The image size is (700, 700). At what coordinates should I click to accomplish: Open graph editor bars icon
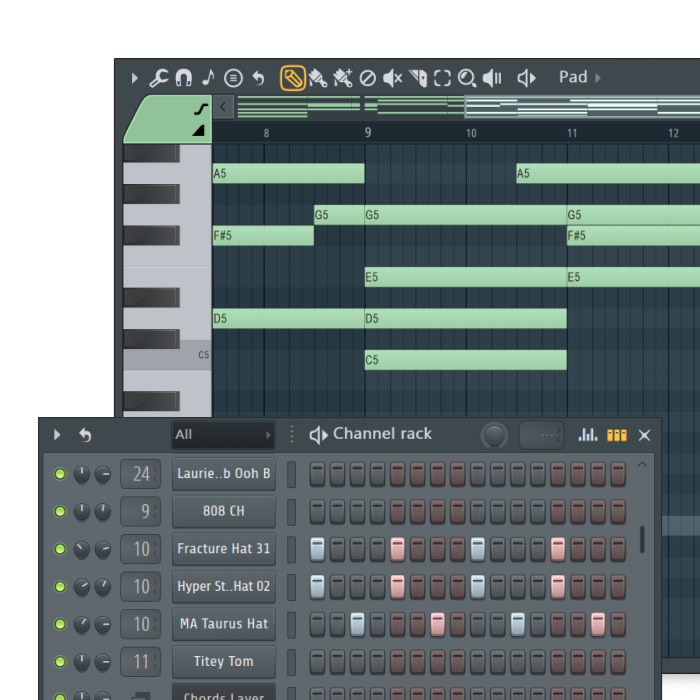pos(588,435)
